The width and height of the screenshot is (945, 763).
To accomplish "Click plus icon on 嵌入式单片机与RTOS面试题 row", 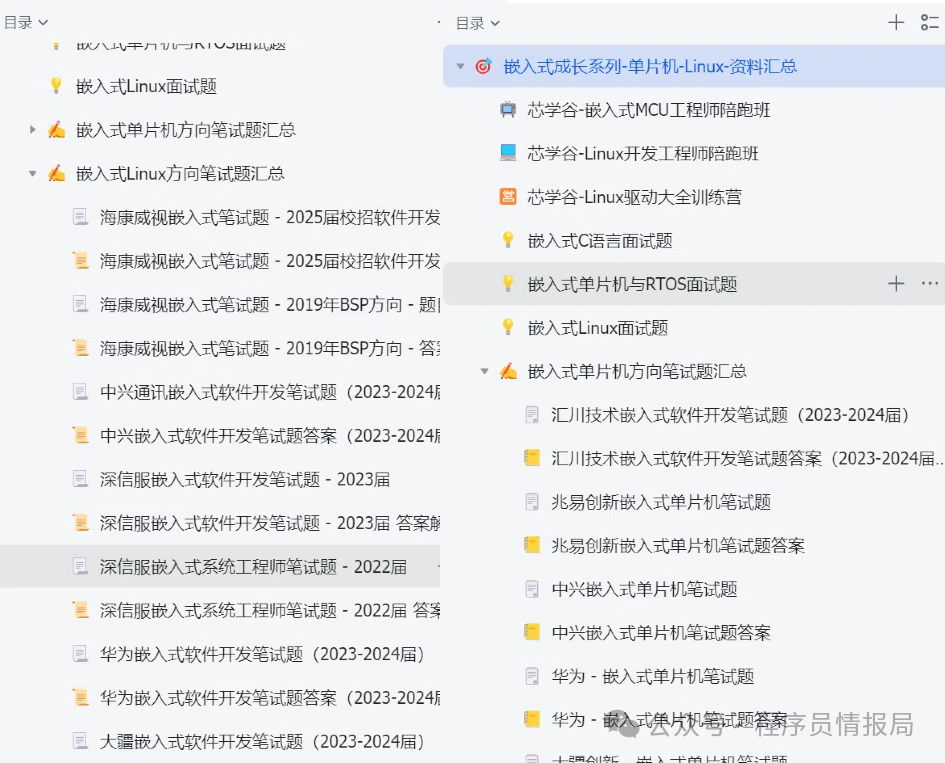I will pyautogui.click(x=896, y=284).
